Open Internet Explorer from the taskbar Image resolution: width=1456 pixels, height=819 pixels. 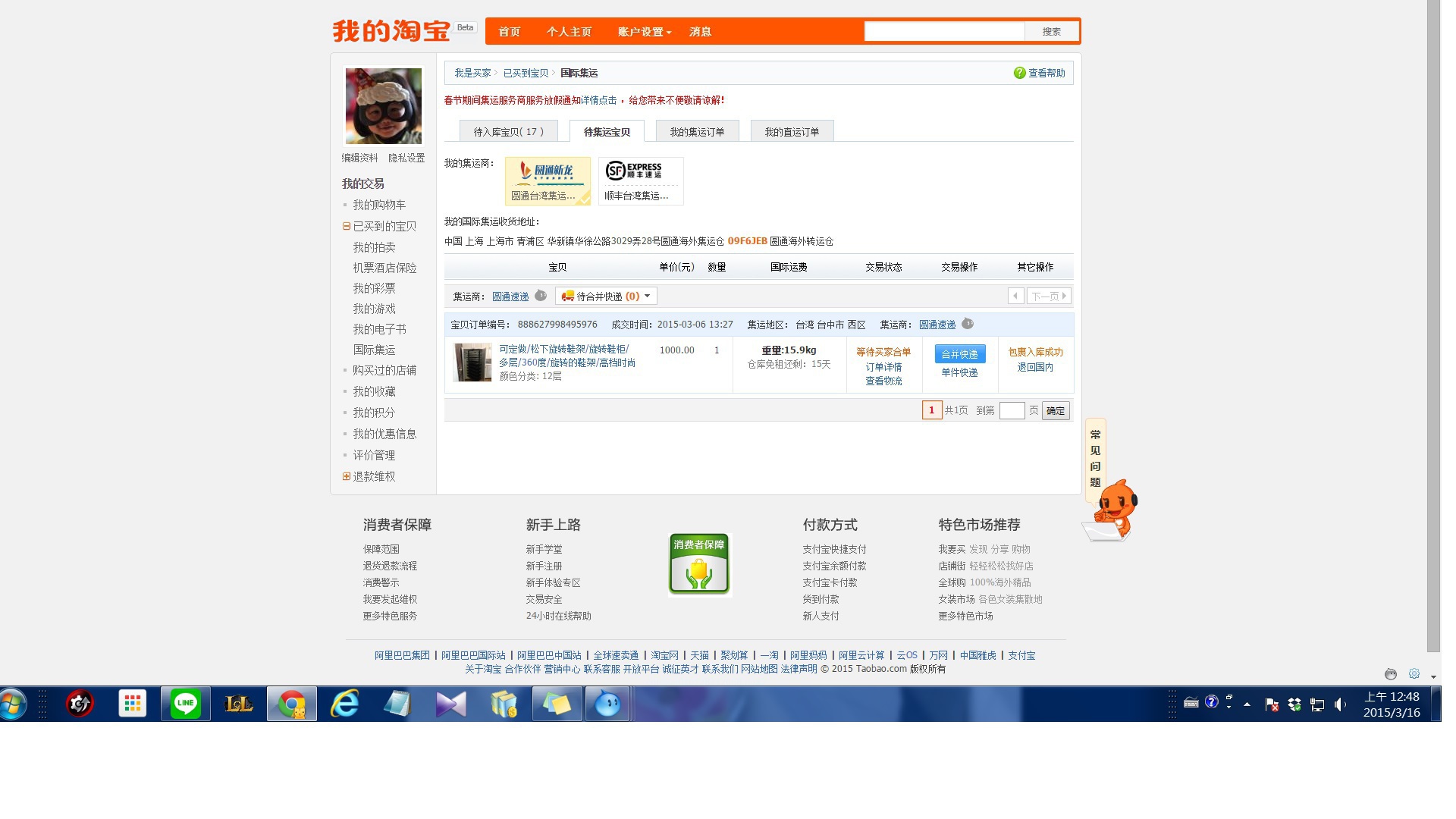point(345,704)
